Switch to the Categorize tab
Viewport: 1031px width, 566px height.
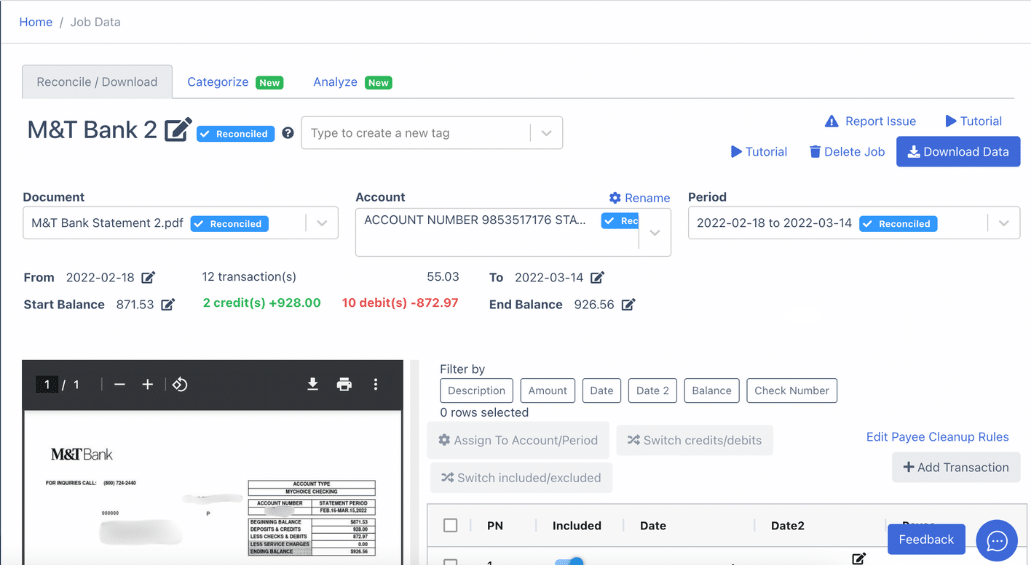tap(235, 82)
